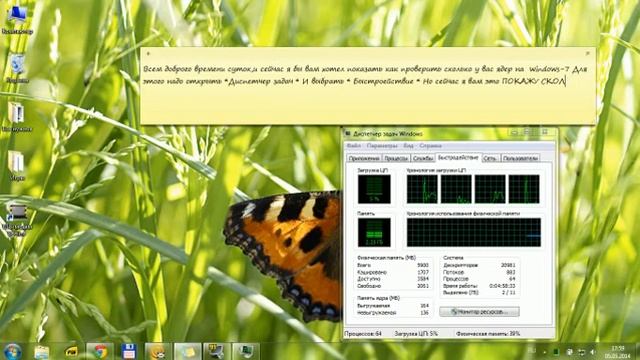Add a new sticky note with plus
This screenshot has height=360, width=640.
148,53
